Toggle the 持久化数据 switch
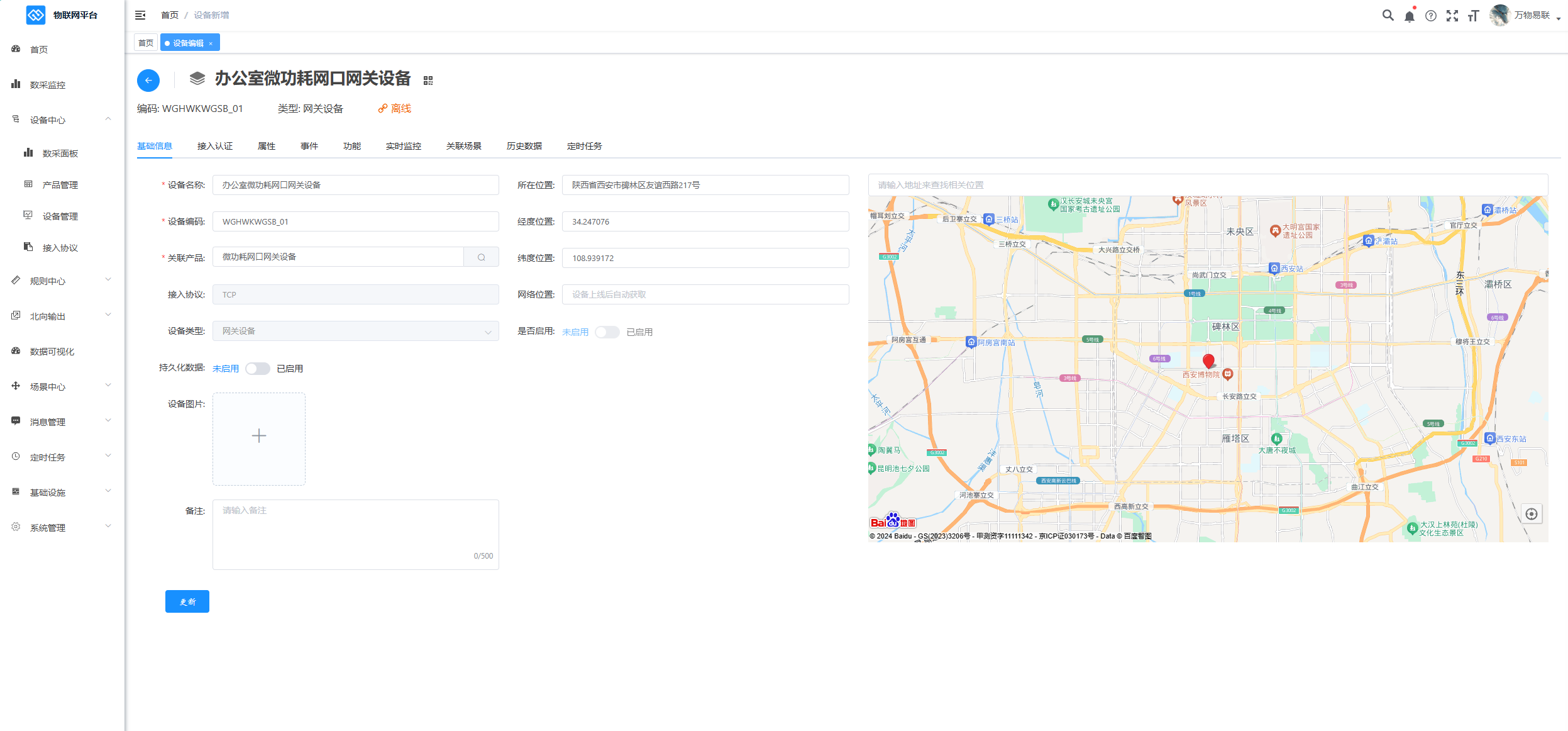This screenshot has width=1568, height=731. [x=257, y=369]
